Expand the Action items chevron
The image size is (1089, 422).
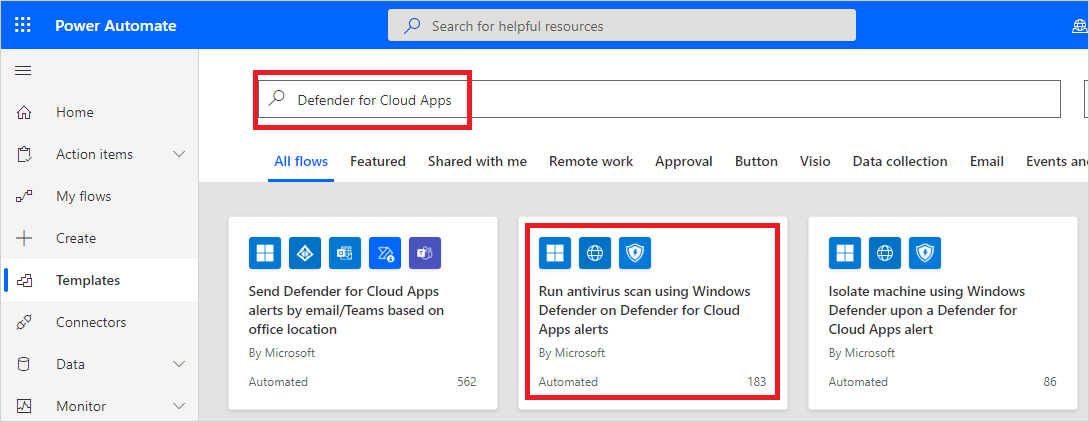[179, 154]
